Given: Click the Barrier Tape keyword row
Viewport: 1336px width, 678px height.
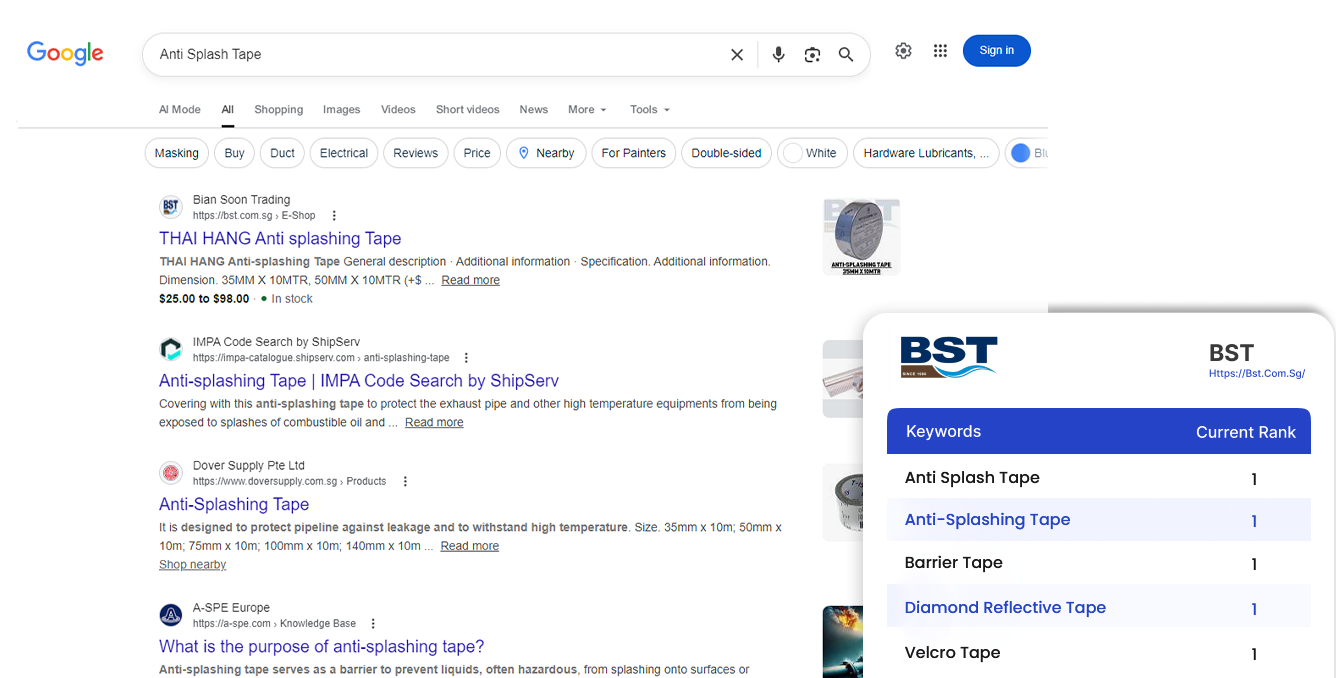Looking at the screenshot, I should pos(1099,562).
